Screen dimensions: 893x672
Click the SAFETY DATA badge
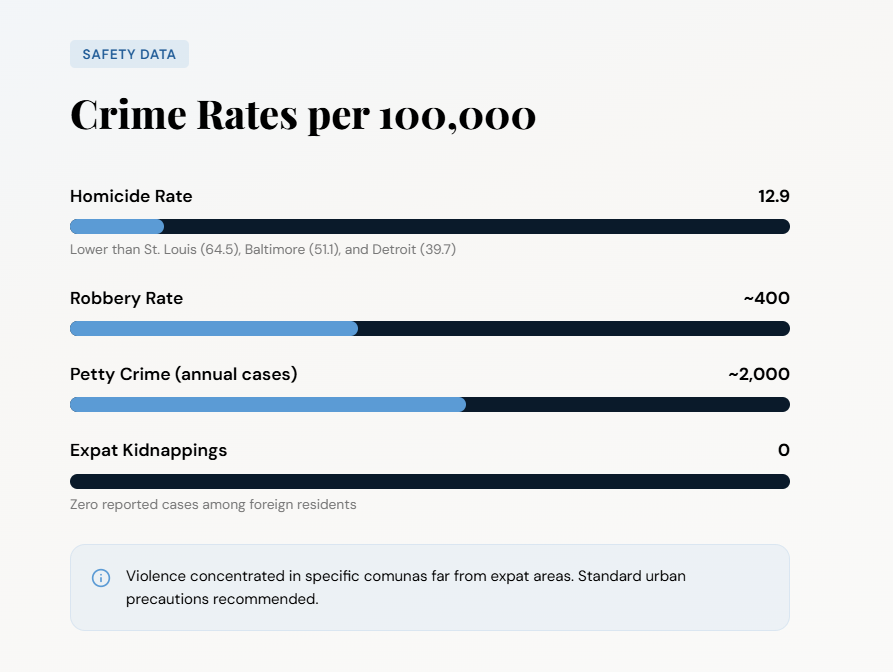click(129, 54)
